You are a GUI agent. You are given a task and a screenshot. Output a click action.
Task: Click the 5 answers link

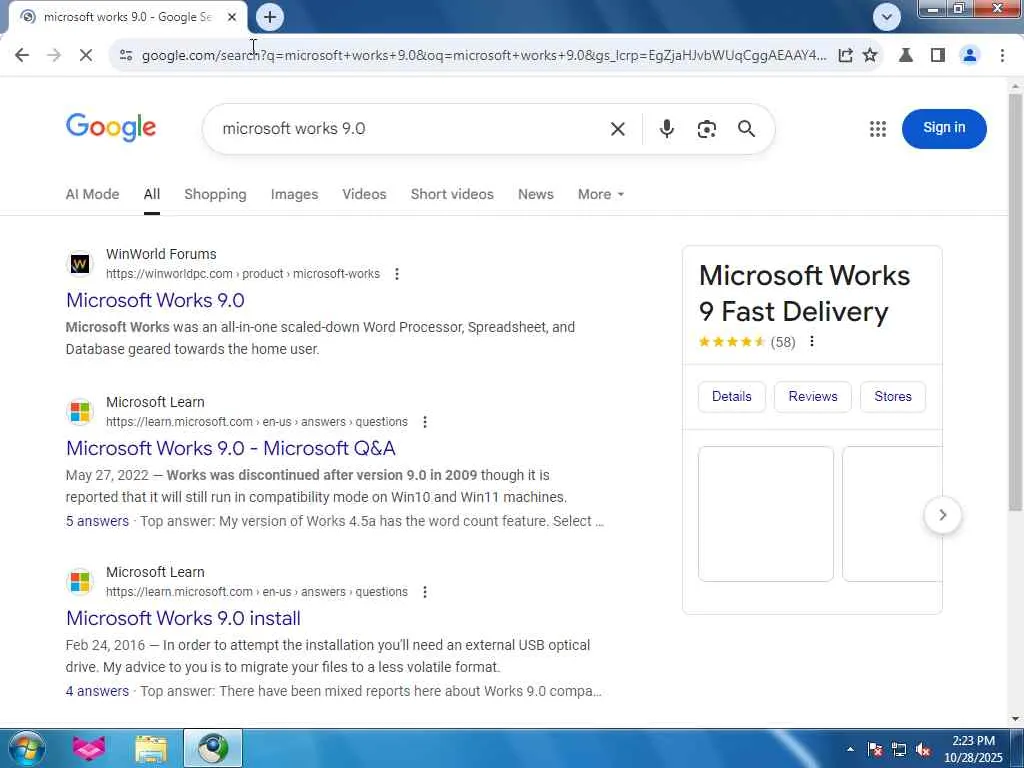pos(97,521)
